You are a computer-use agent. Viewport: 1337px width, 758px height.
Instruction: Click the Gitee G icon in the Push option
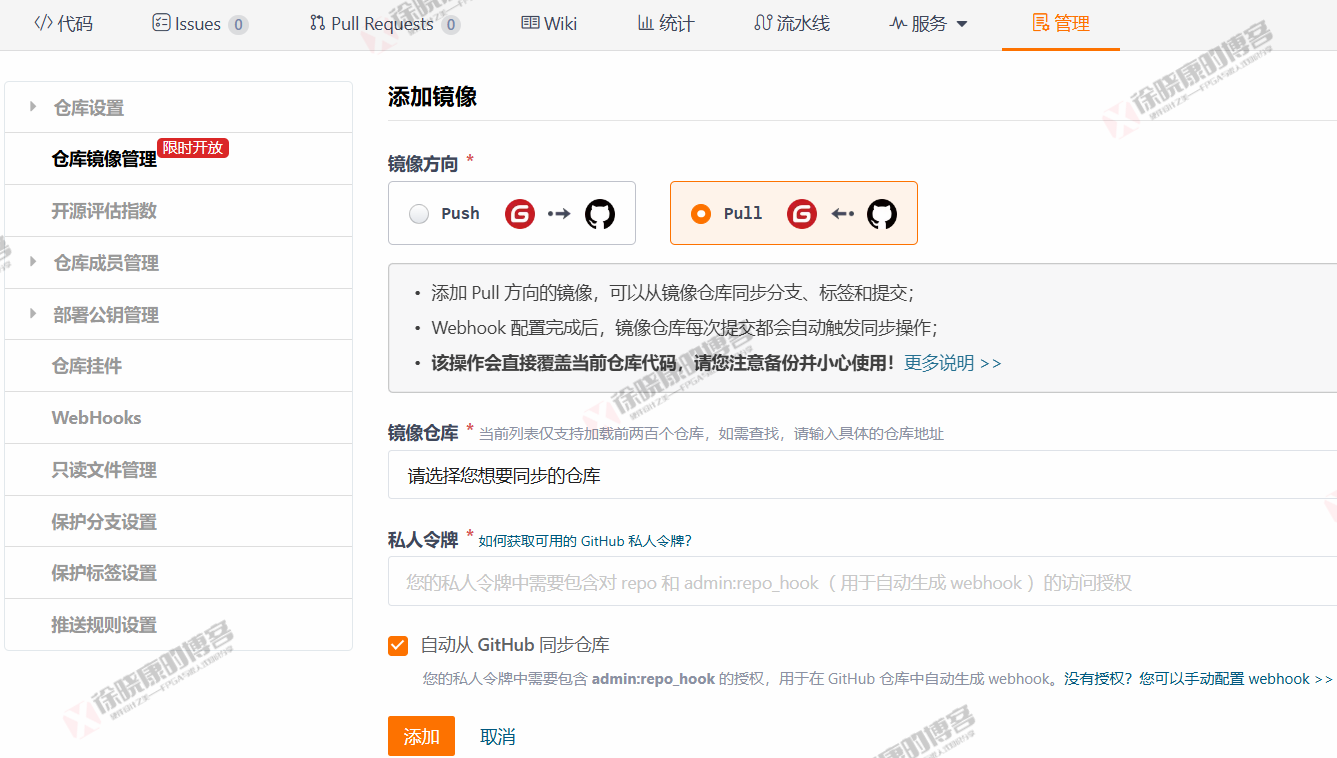(x=519, y=213)
